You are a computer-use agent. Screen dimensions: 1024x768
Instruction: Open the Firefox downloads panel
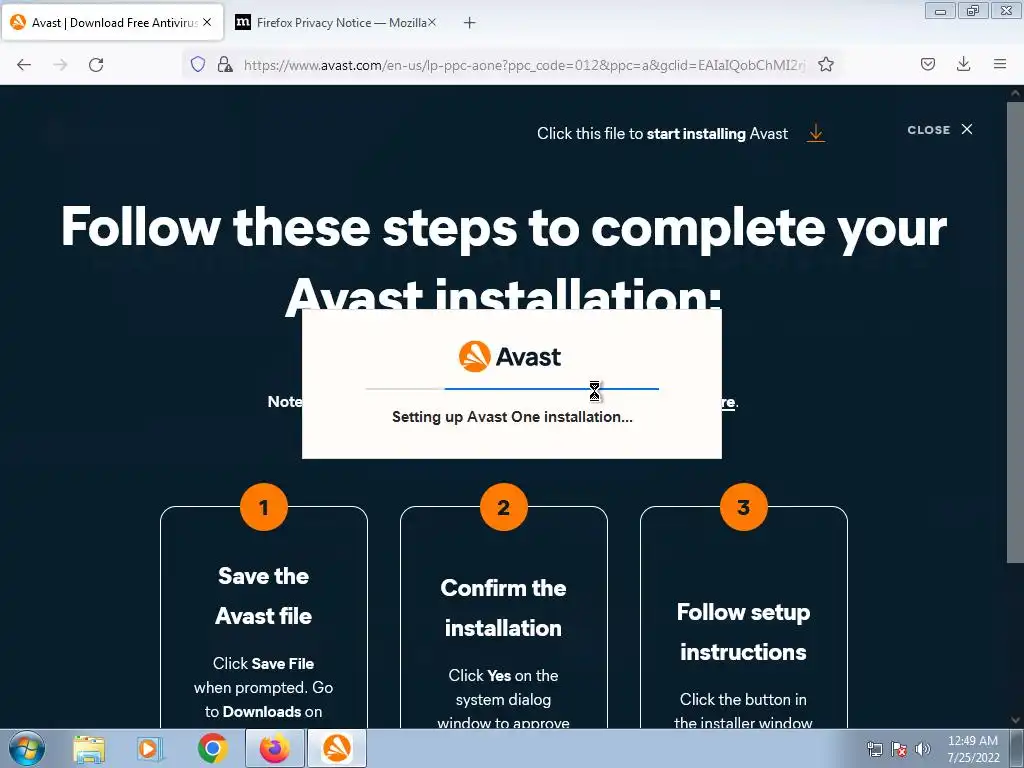pos(963,64)
